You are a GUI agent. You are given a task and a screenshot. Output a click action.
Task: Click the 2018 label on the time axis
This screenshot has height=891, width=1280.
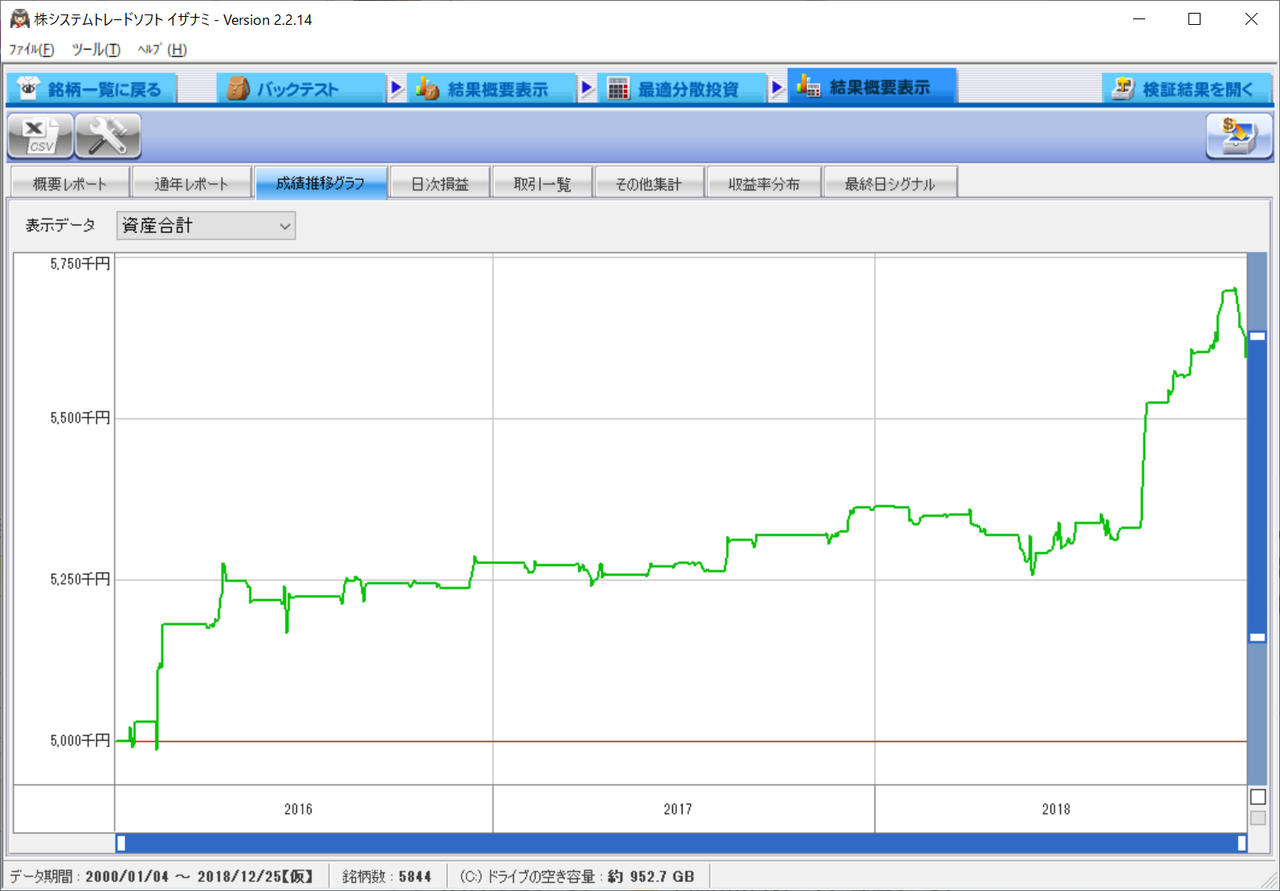1056,809
